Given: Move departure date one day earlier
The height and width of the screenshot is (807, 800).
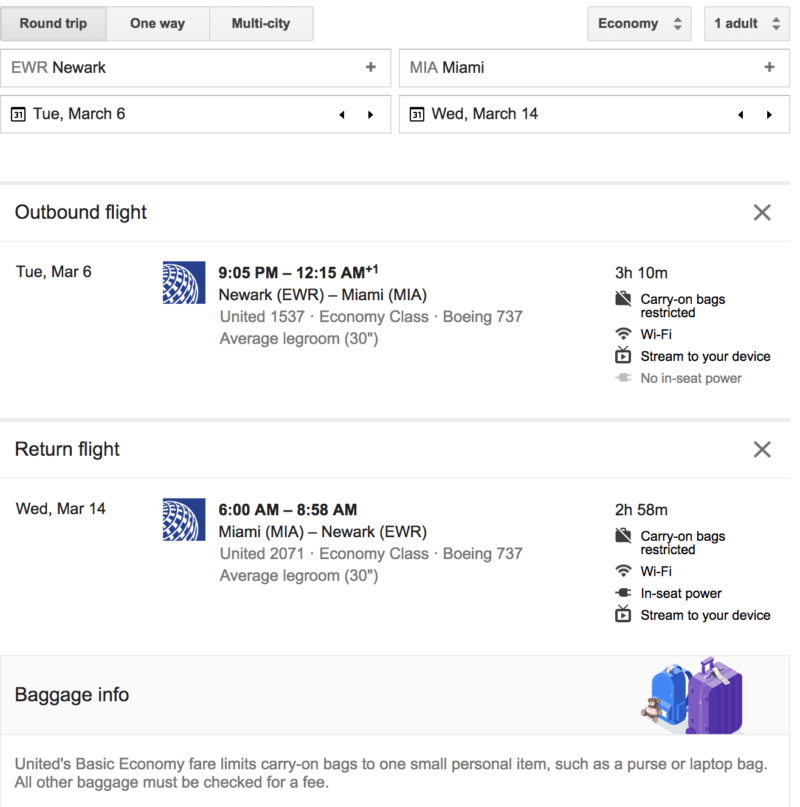Looking at the screenshot, I should (x=342, y=115).
